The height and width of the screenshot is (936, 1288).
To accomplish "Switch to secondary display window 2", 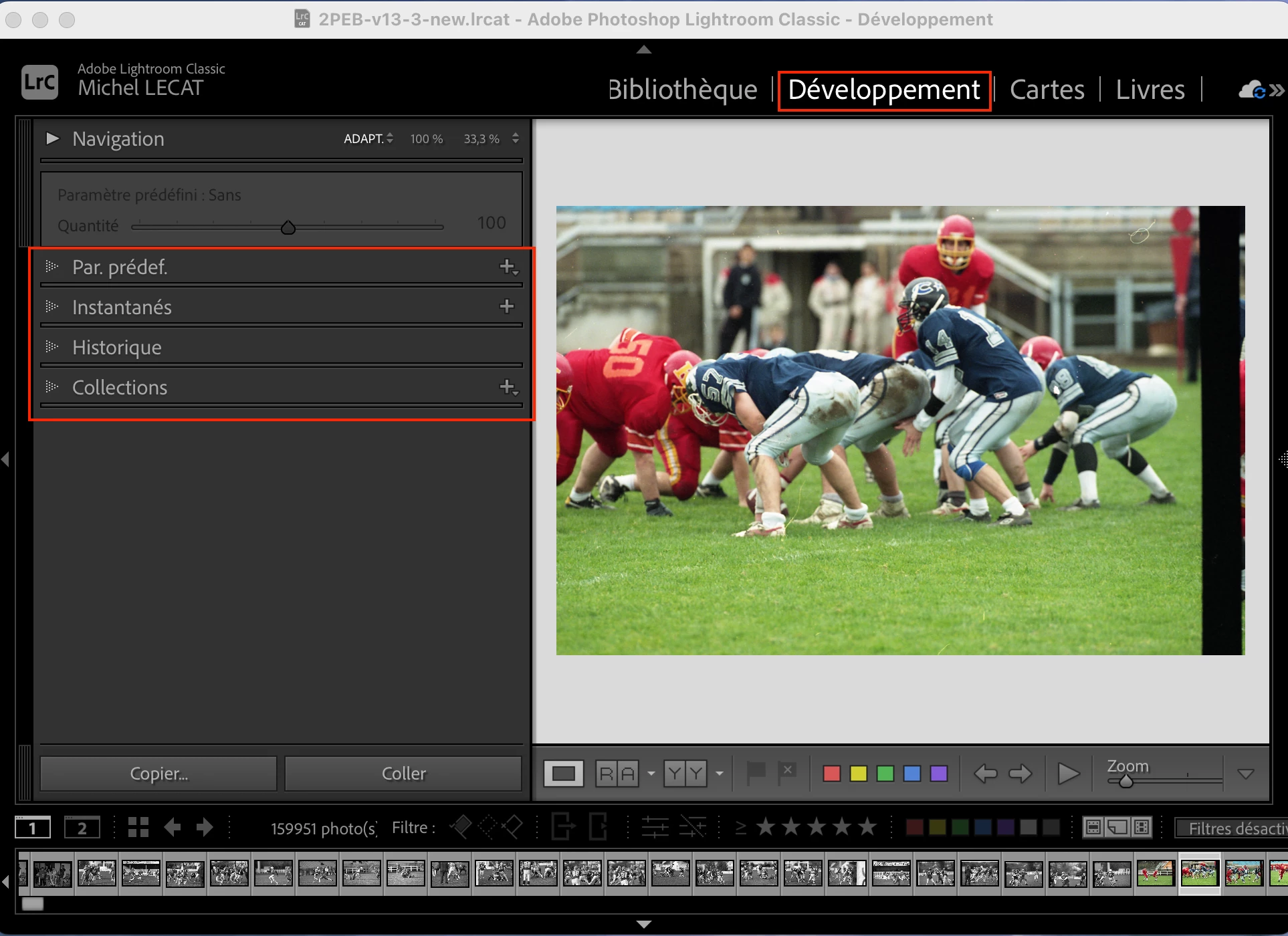I will [x=82, y=828].
